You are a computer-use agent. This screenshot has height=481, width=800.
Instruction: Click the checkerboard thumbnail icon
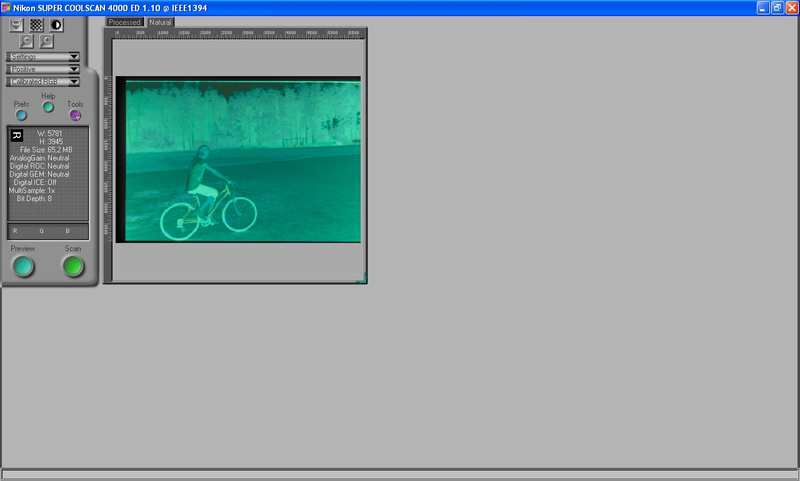36,24
